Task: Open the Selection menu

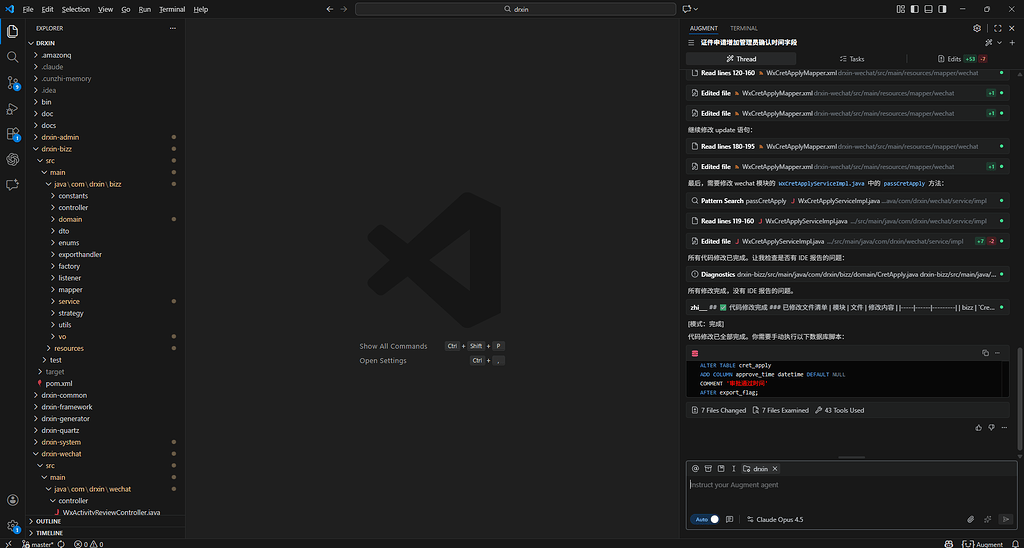Action: [76, 9]
